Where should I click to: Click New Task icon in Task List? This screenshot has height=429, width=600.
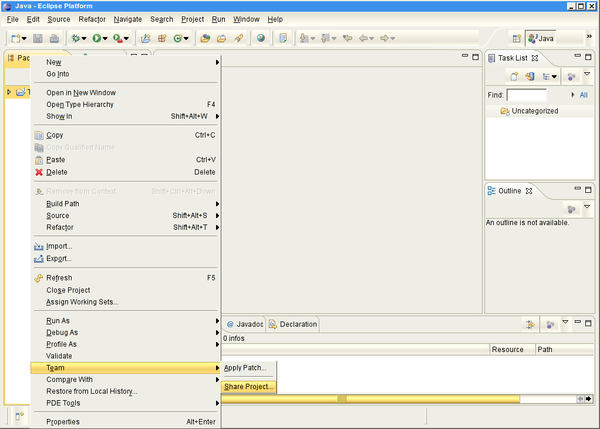point(514,77)
